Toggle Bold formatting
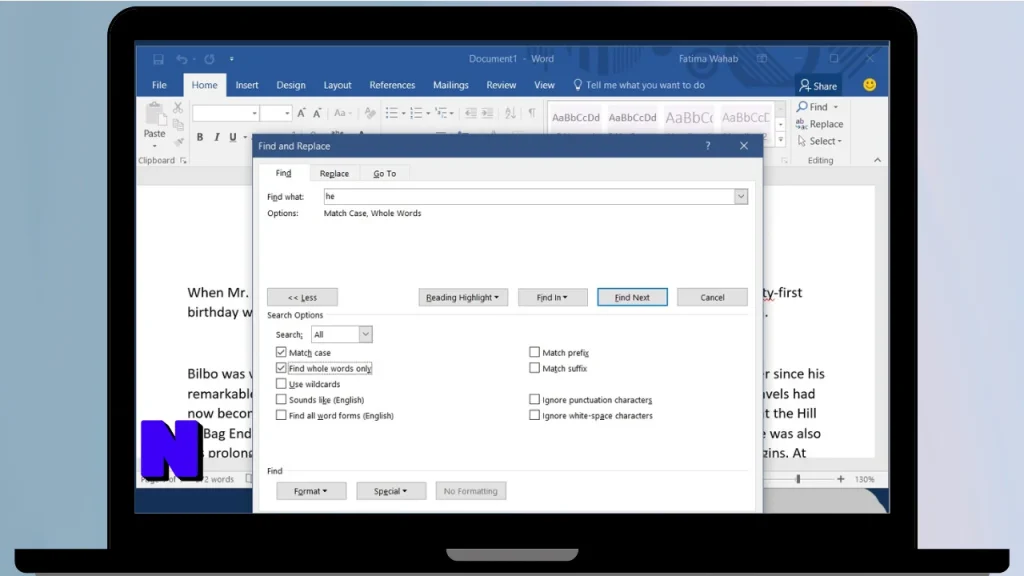 [x=200, y=137]
